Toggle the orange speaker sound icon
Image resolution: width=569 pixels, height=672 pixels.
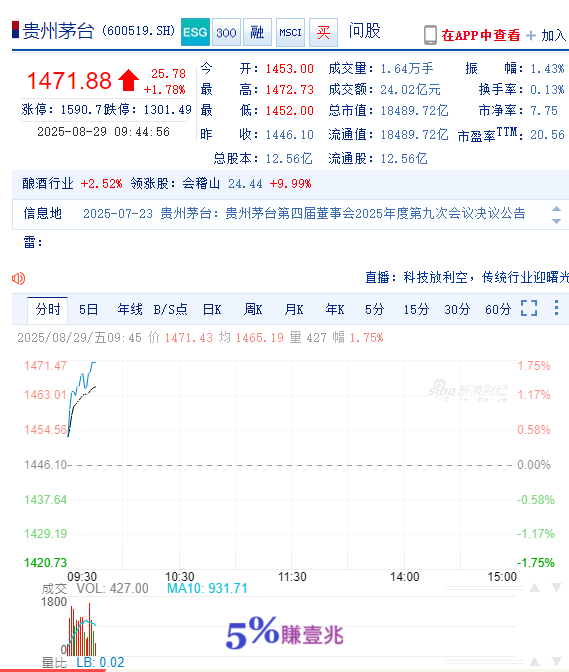(x=18, y=279)
